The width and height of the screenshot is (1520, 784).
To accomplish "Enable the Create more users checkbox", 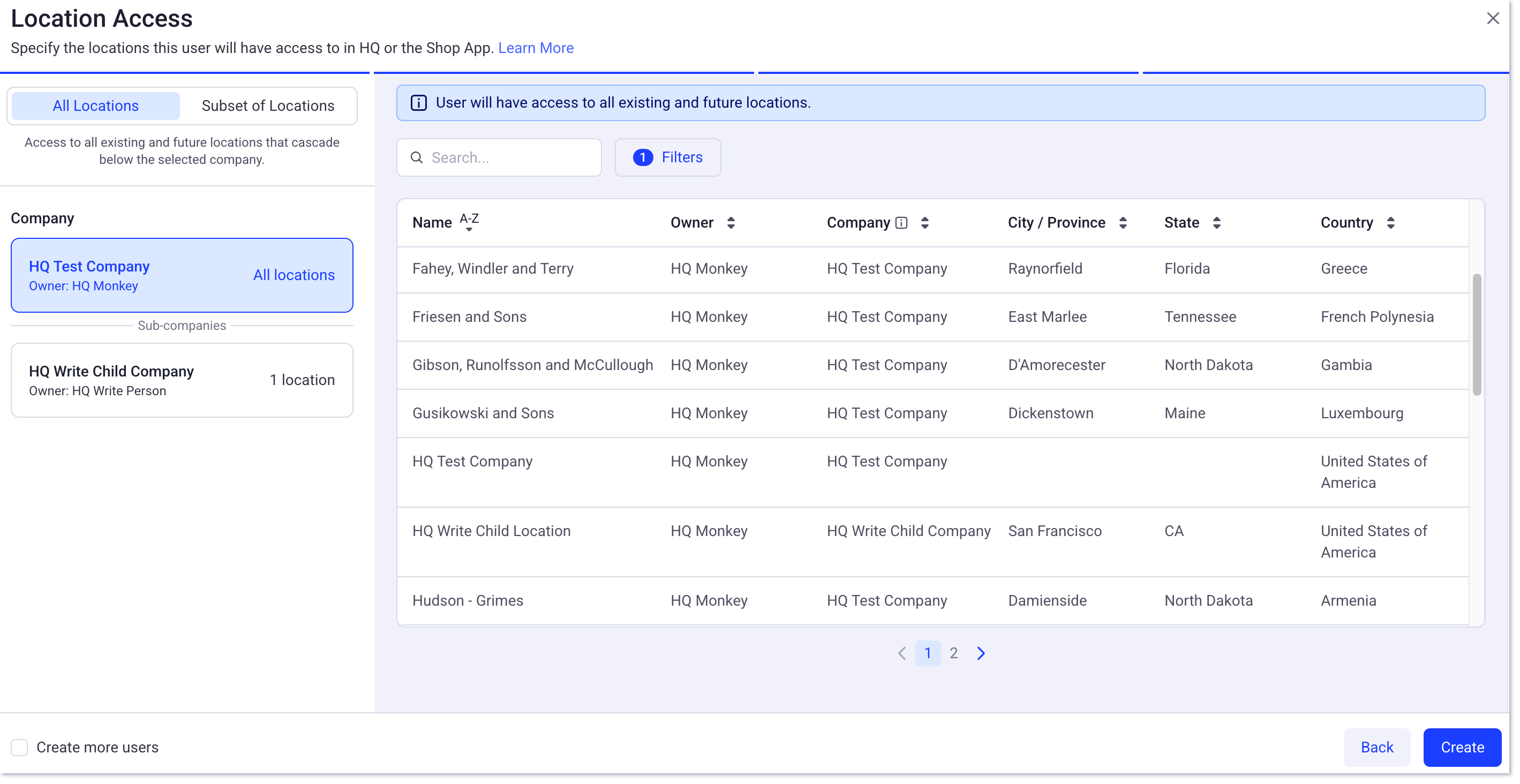I will pyautogui.click(x=18, y=748).
